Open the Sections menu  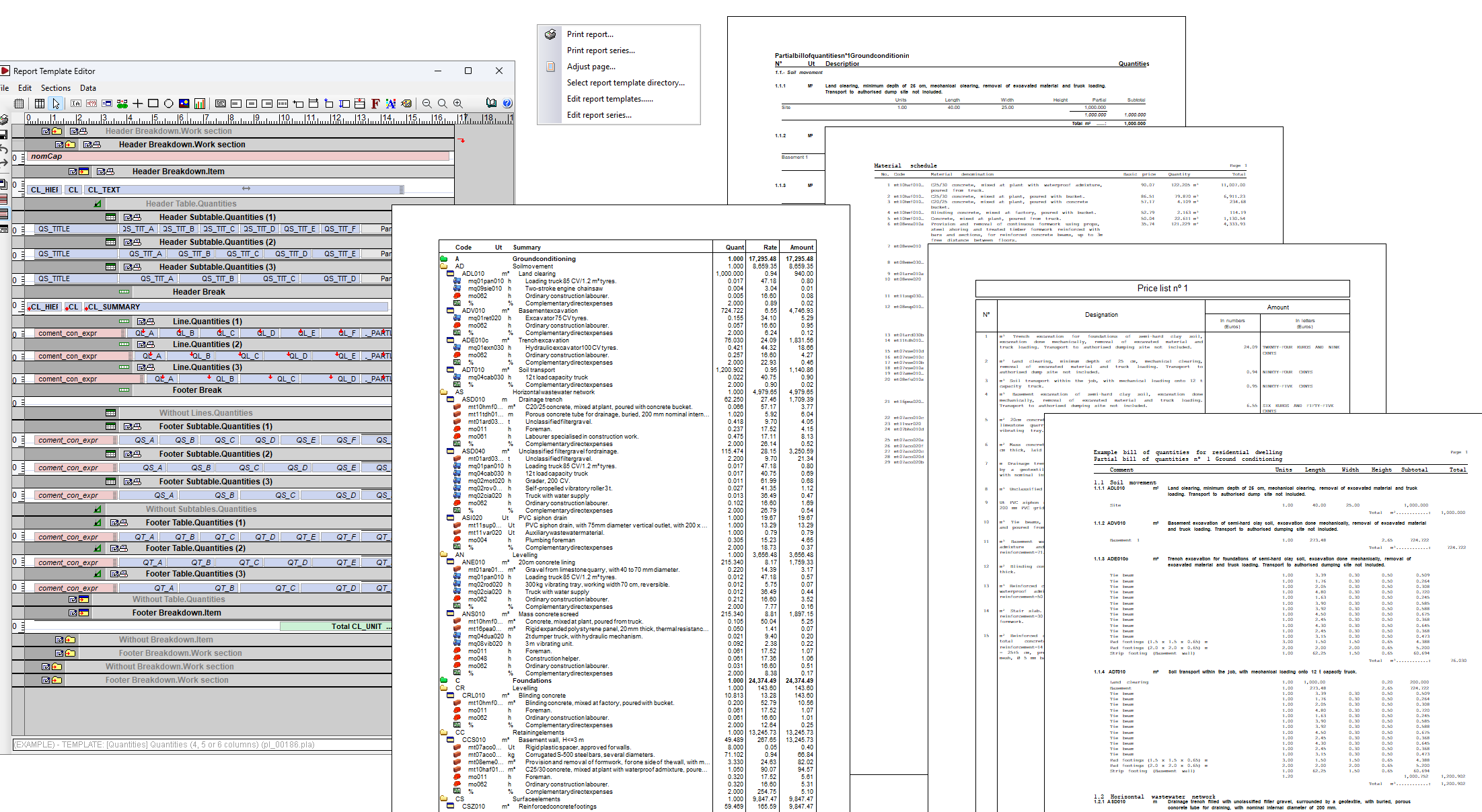pyautogui.click(x=55, y=88)
